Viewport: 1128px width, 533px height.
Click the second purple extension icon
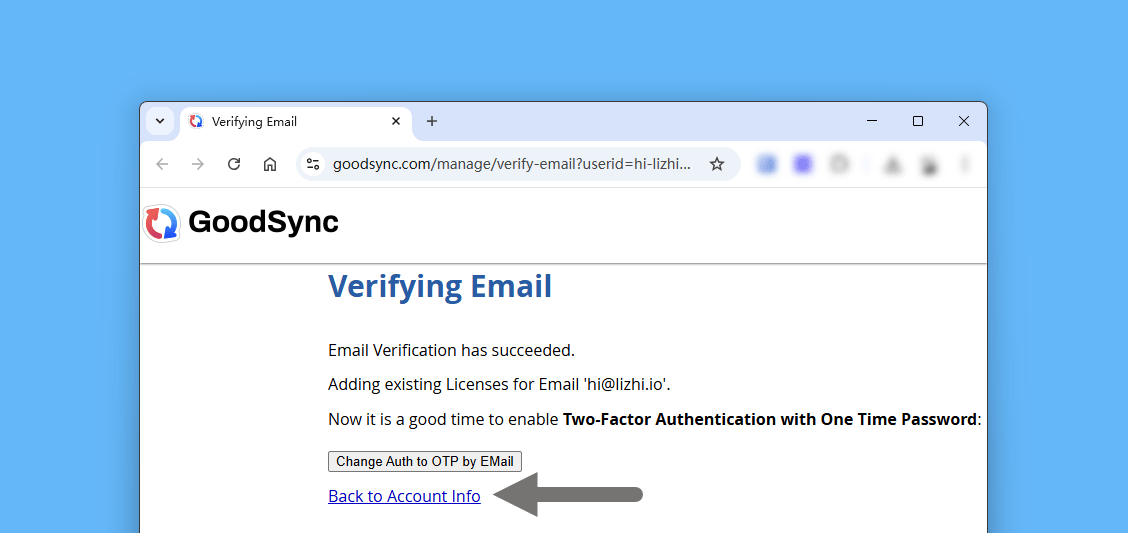click(x=803, y=164)
